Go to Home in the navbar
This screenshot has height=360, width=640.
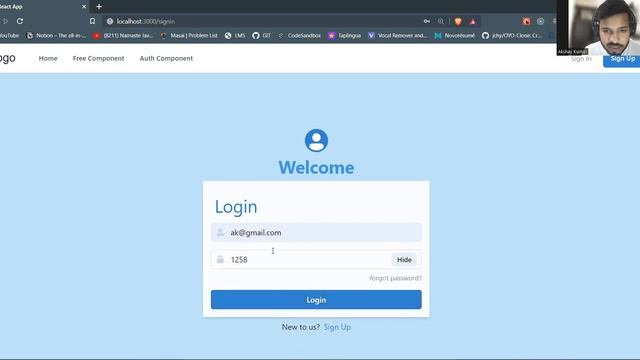pyautogui.click(x=48, y=58)
